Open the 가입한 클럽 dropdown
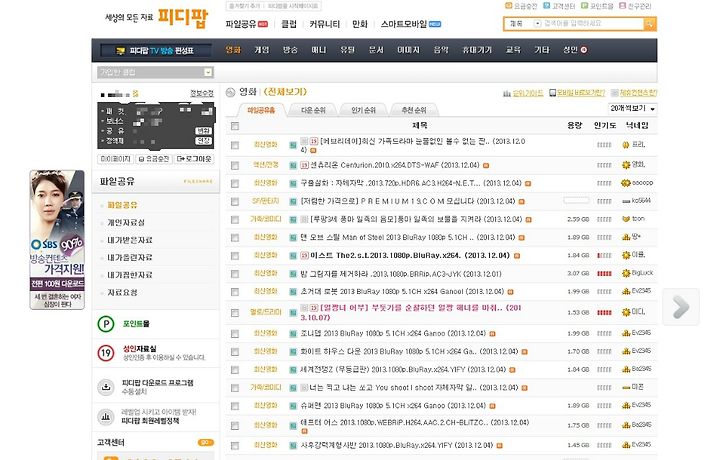Screen dimensions: 720x460 pos(155,72)
